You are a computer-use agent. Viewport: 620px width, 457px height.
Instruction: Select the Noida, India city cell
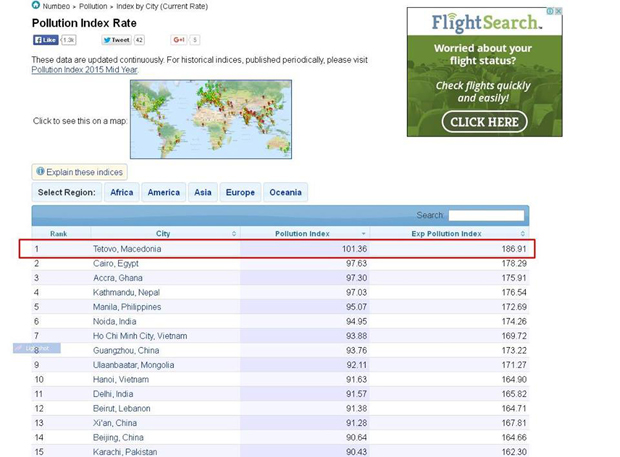click(114, 321)
